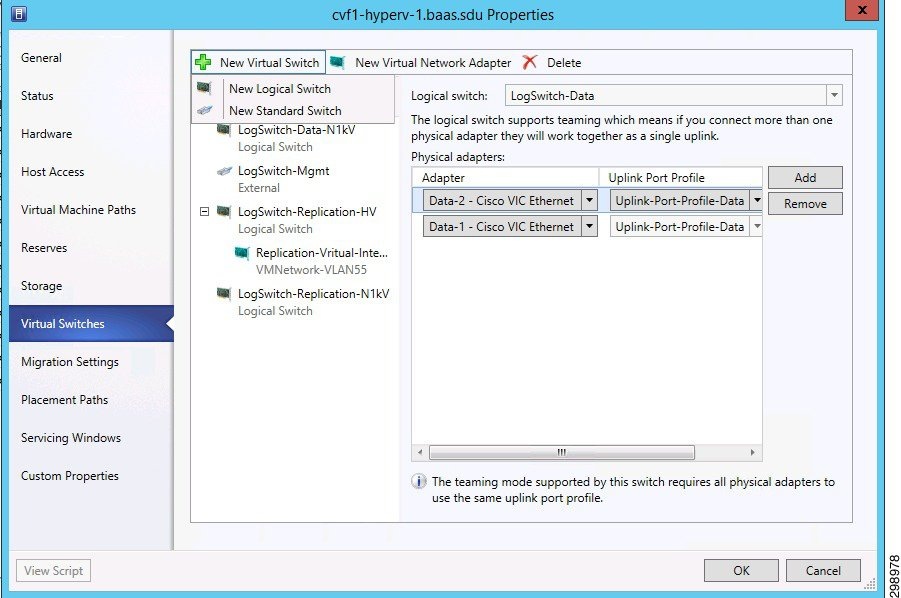The width and height of the screenshot is (901, 598).
Task: Click the adapters table scroll right arrow
Action: click(x=752, y=453)
